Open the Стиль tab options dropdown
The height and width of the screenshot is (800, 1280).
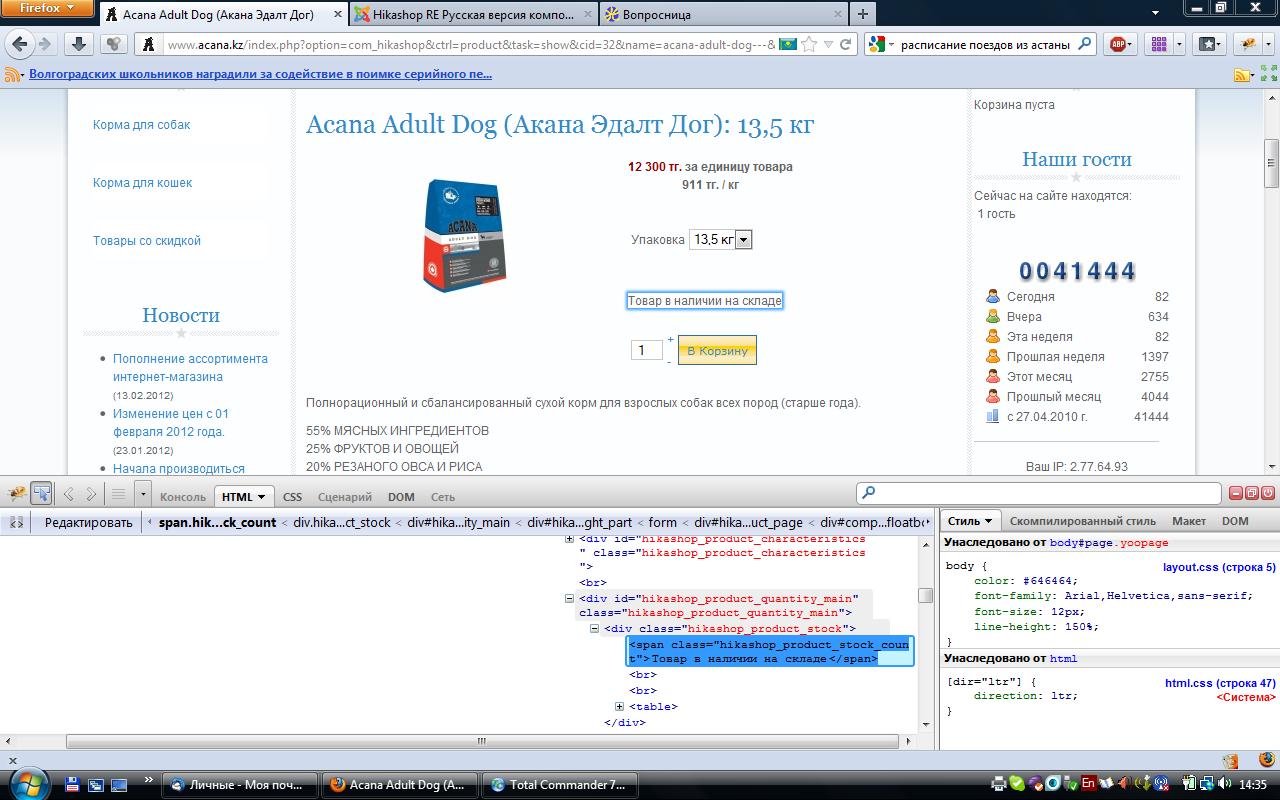coord(989,521)
